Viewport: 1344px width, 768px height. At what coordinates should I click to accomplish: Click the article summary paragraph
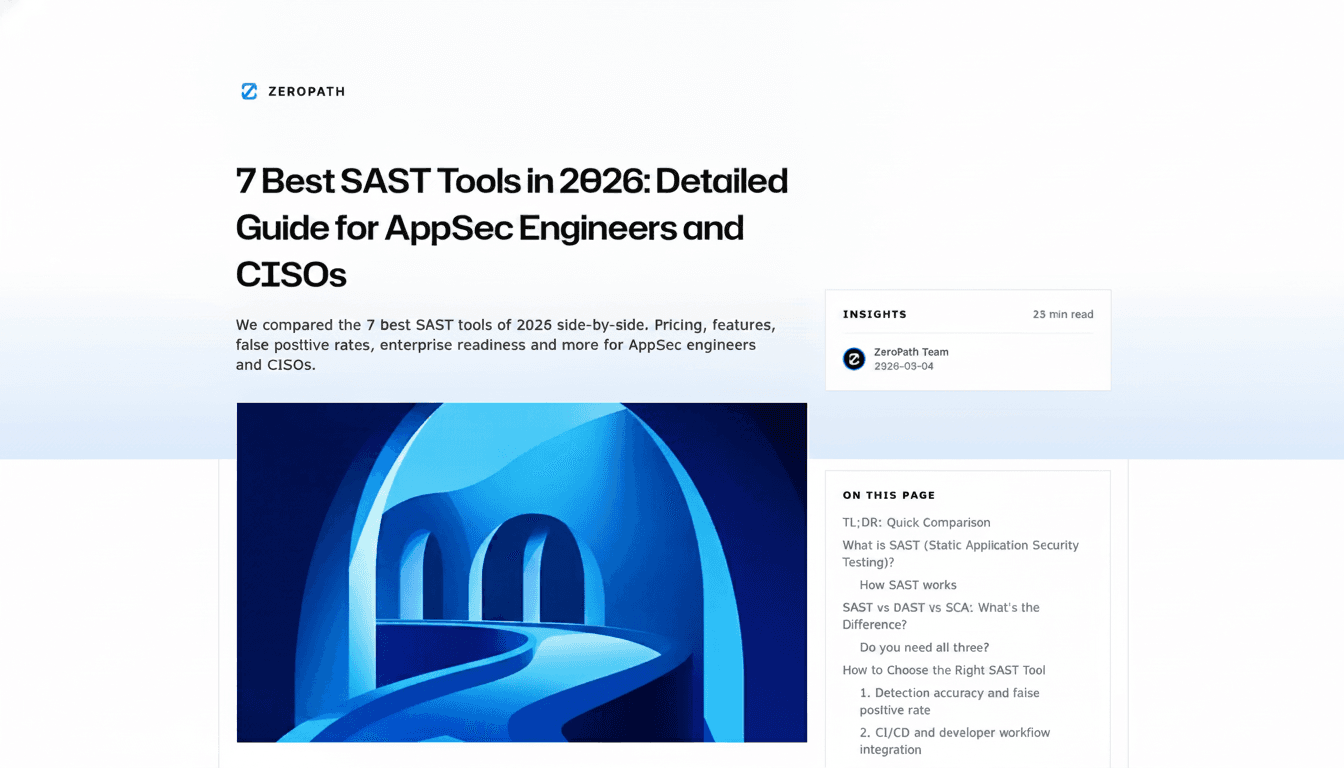tap(506, 345)
